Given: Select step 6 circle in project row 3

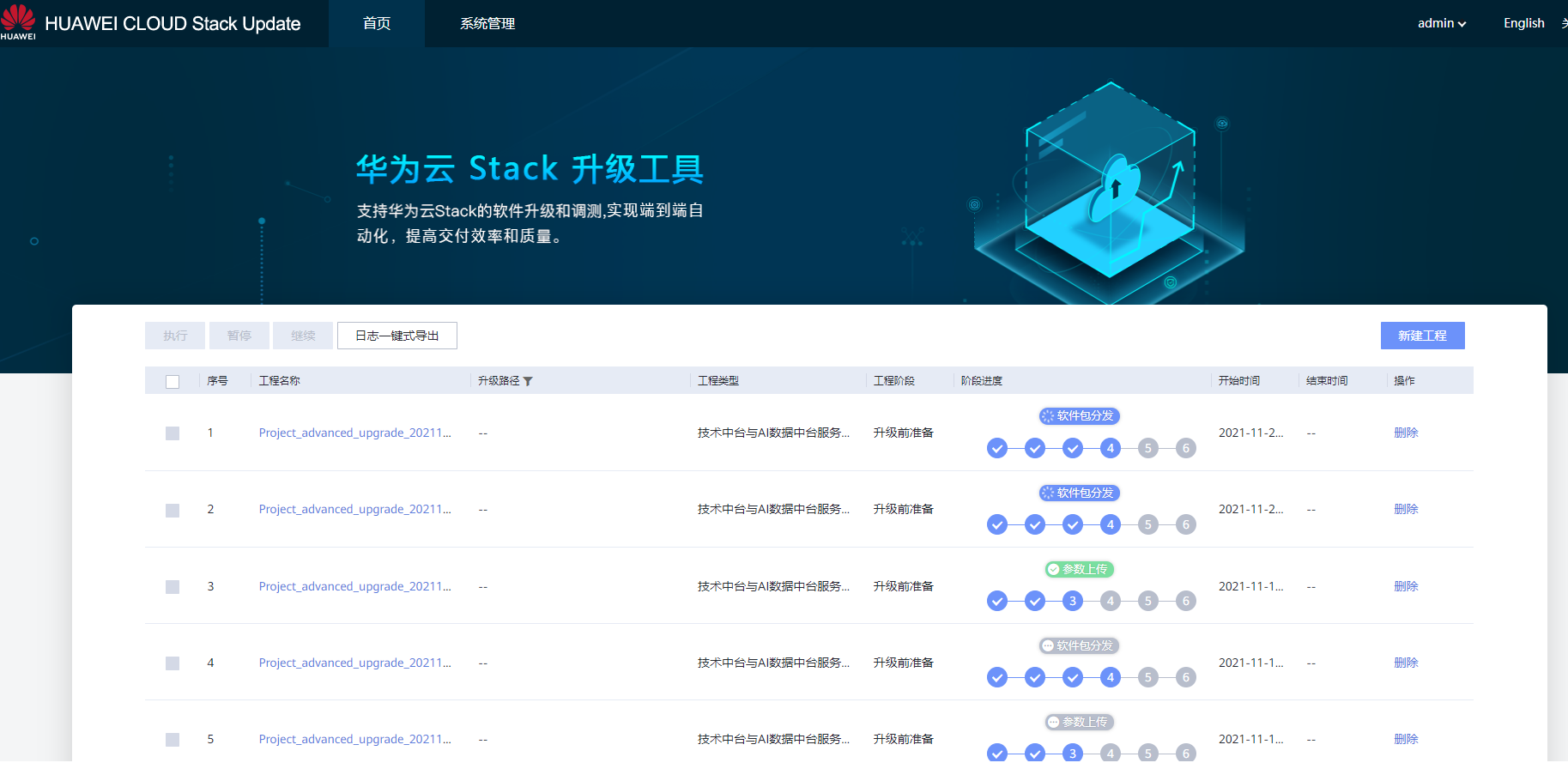Looking at the screenshot, I should [1186, 601].
